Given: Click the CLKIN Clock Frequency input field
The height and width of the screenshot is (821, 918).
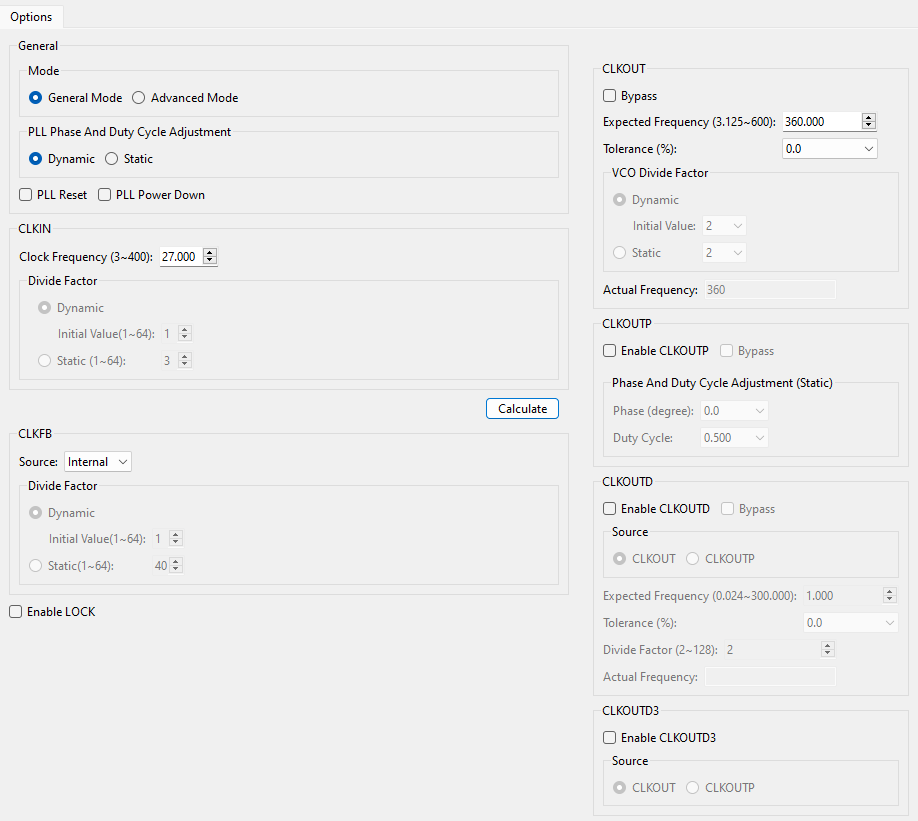Looking at the screenshot, I should click(180, 257).
